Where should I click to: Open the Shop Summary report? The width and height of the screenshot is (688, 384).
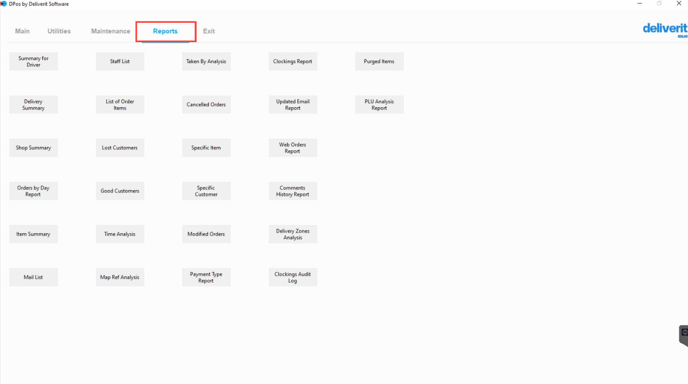[33, 148]
